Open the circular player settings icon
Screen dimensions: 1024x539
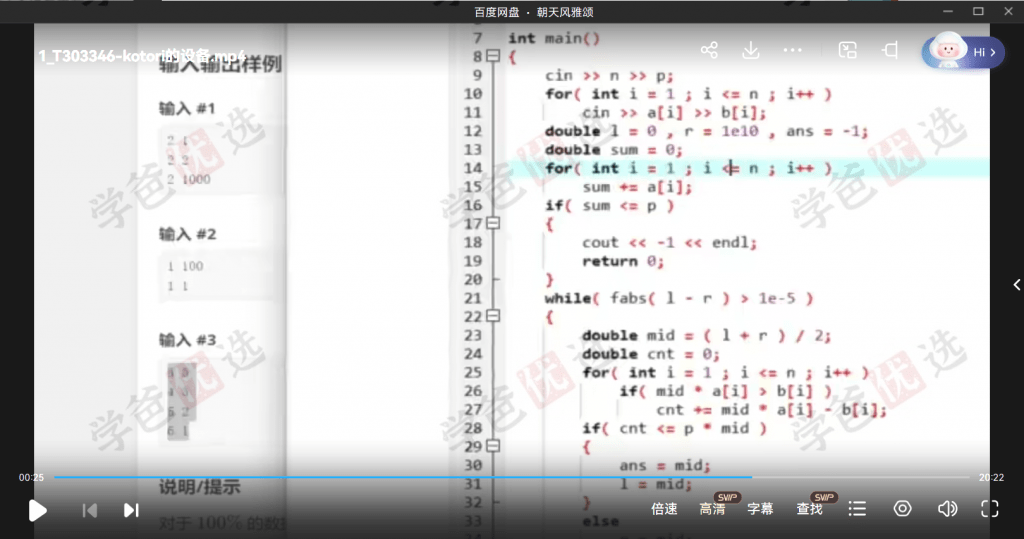pos(903,509)
